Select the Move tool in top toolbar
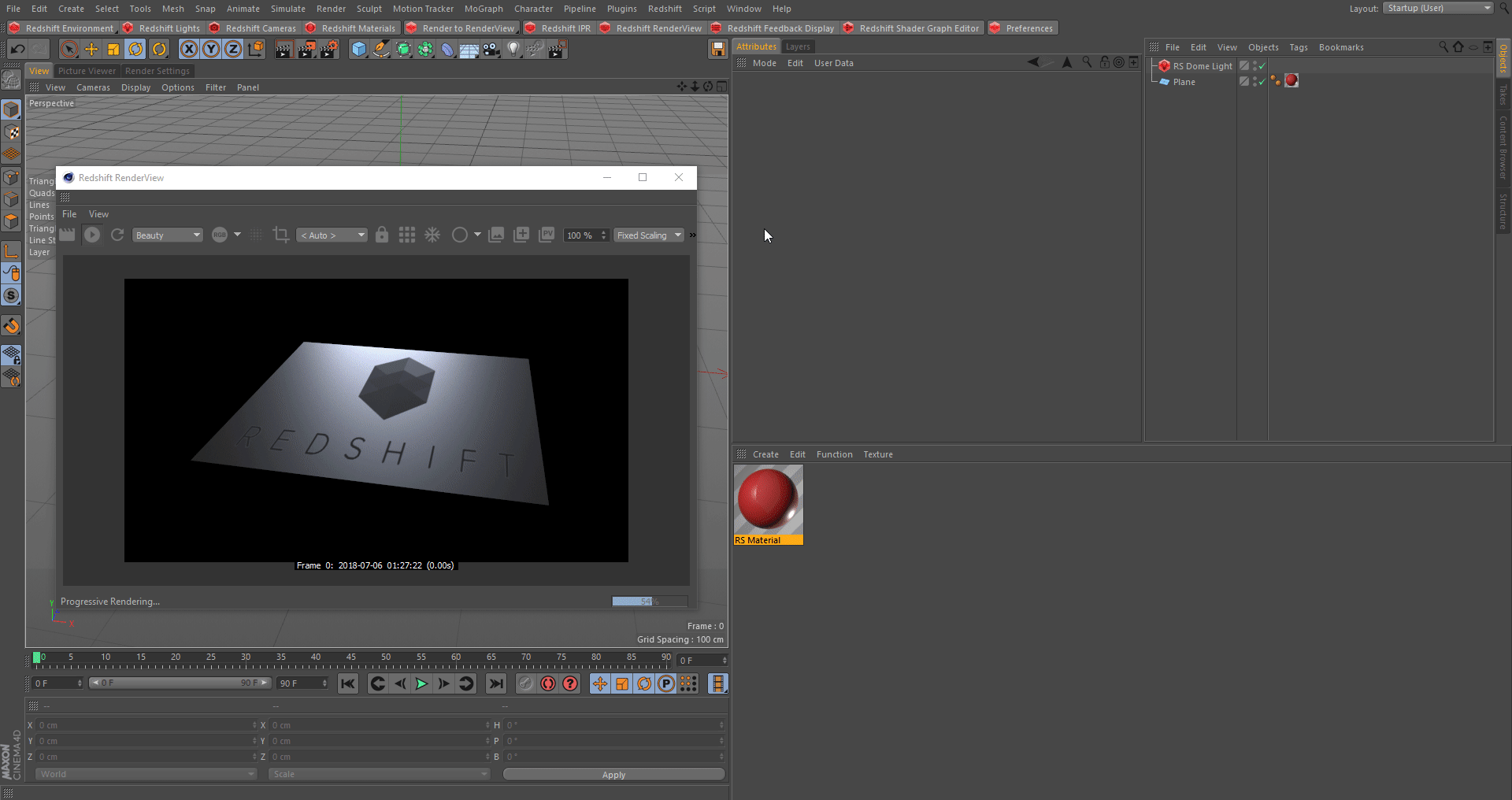Image resolution: width=1512 pixels, height=800 pixels. (91, 50)
